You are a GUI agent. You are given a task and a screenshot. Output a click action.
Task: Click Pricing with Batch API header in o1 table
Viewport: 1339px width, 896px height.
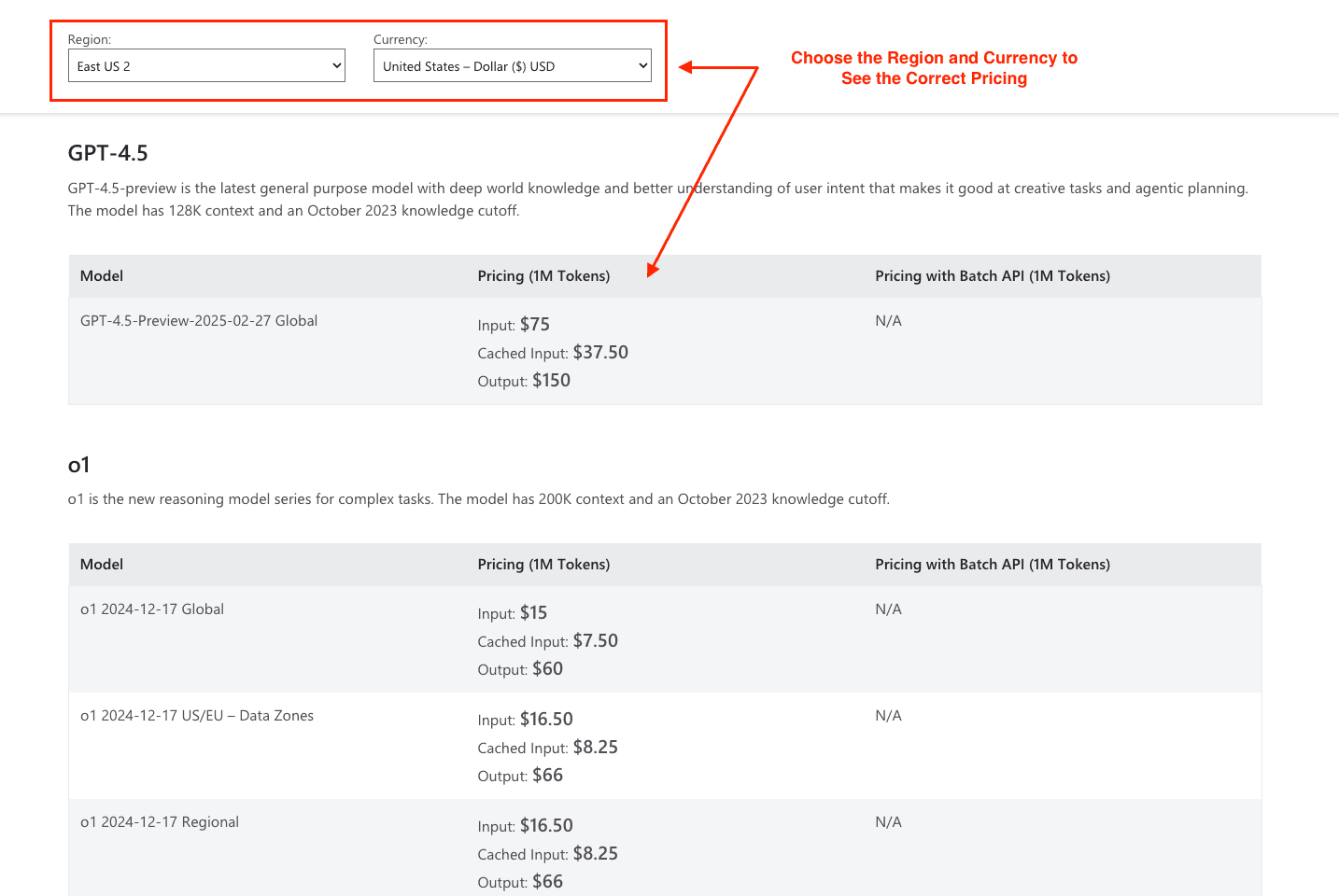pos(993,565)
